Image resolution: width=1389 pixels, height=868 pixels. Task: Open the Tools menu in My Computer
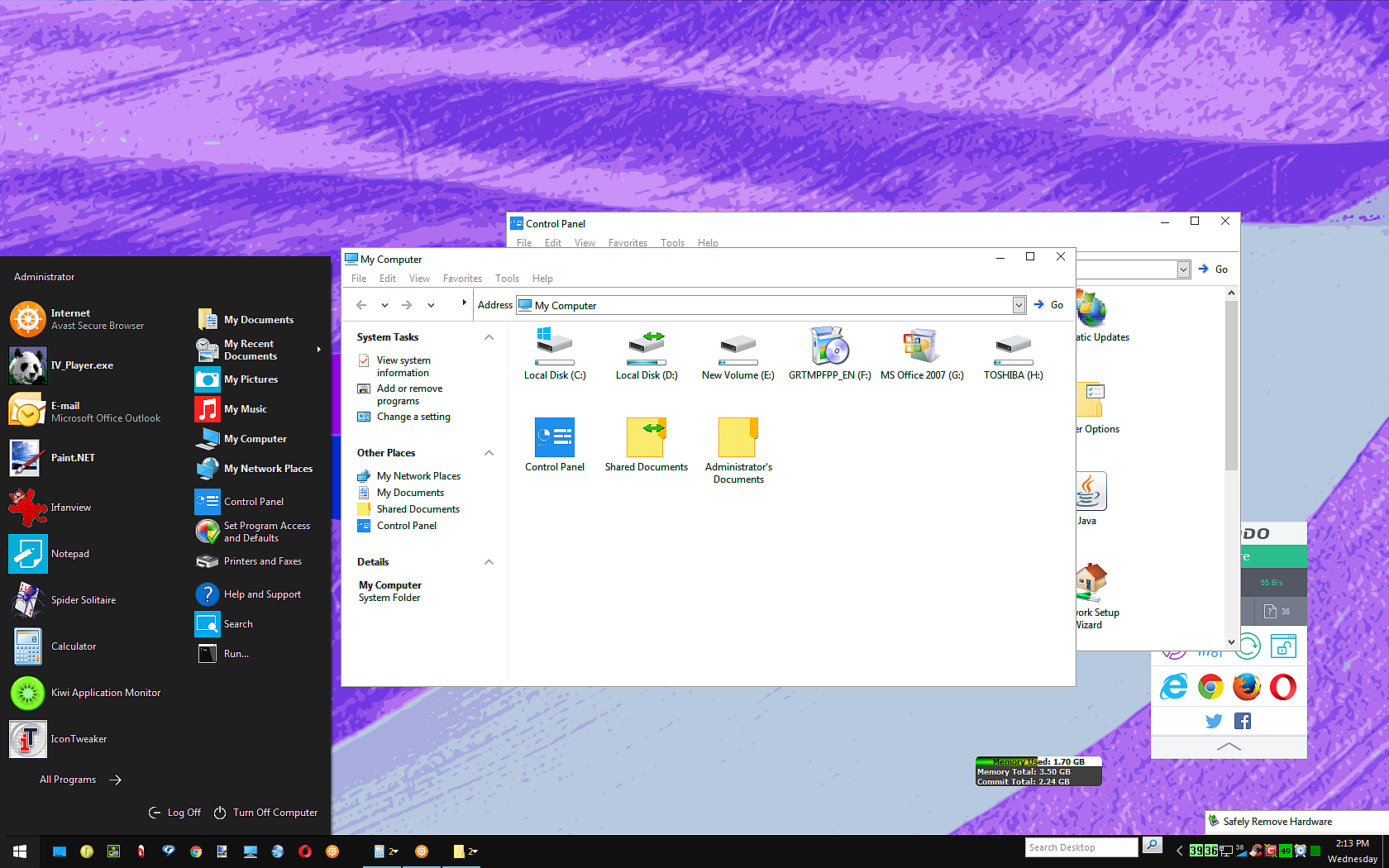(x=507, y=279)
